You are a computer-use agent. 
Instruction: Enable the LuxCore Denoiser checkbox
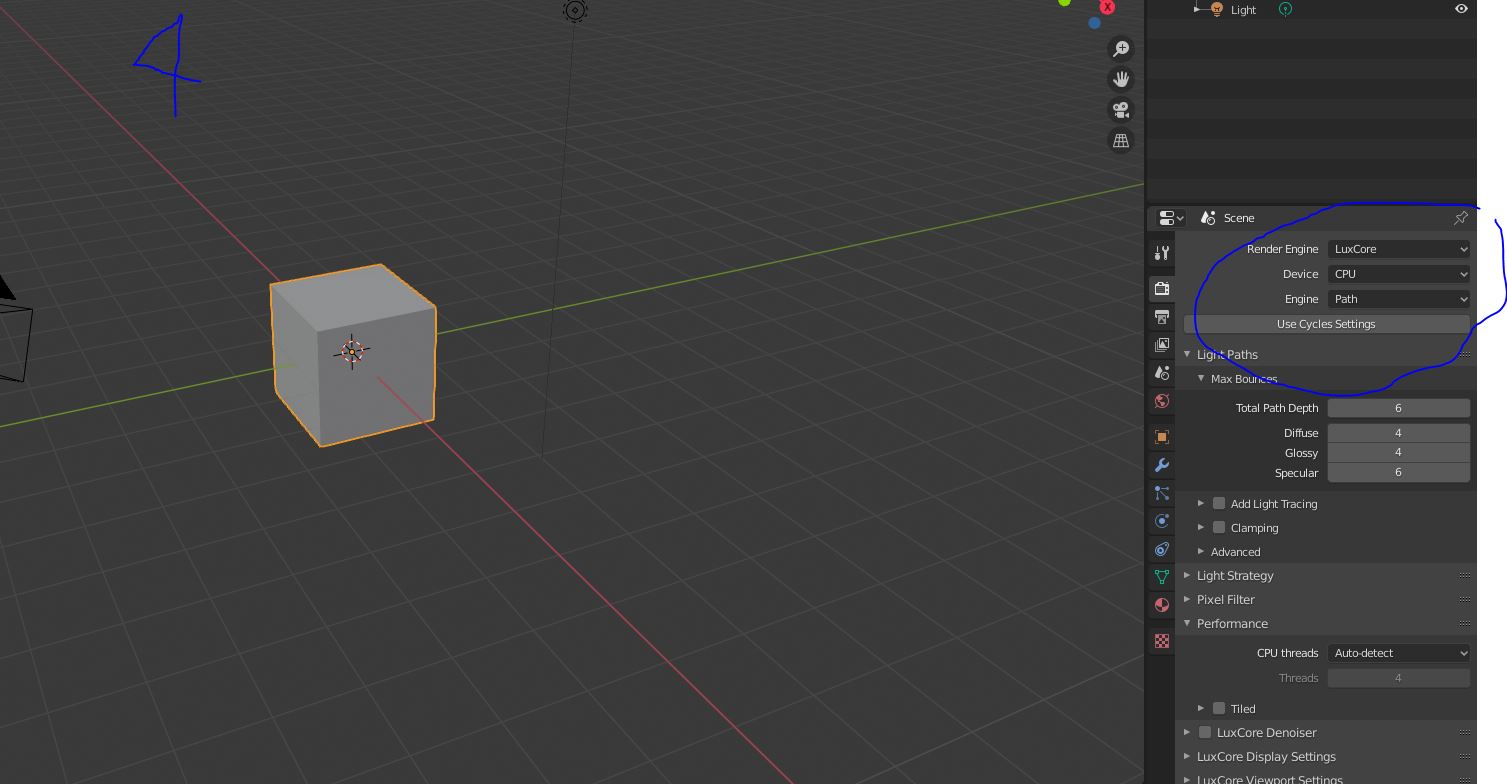(x=1205, y=733)
